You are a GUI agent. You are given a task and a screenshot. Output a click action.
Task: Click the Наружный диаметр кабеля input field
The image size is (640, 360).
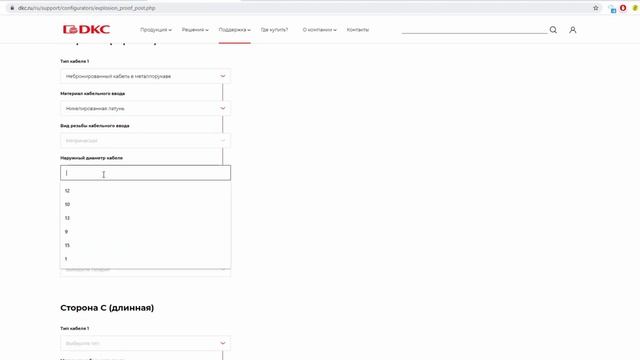145,173
